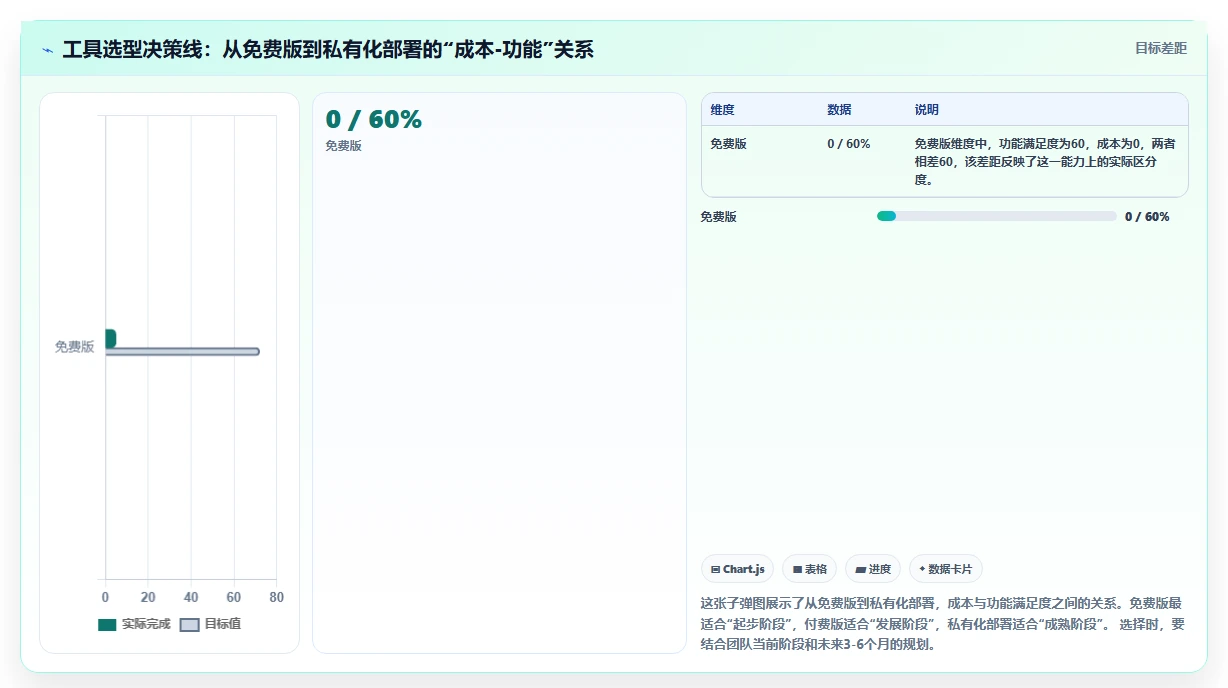Click the 说明 column header
This screenshot has width=1228, height=688.
coord(926,110)
